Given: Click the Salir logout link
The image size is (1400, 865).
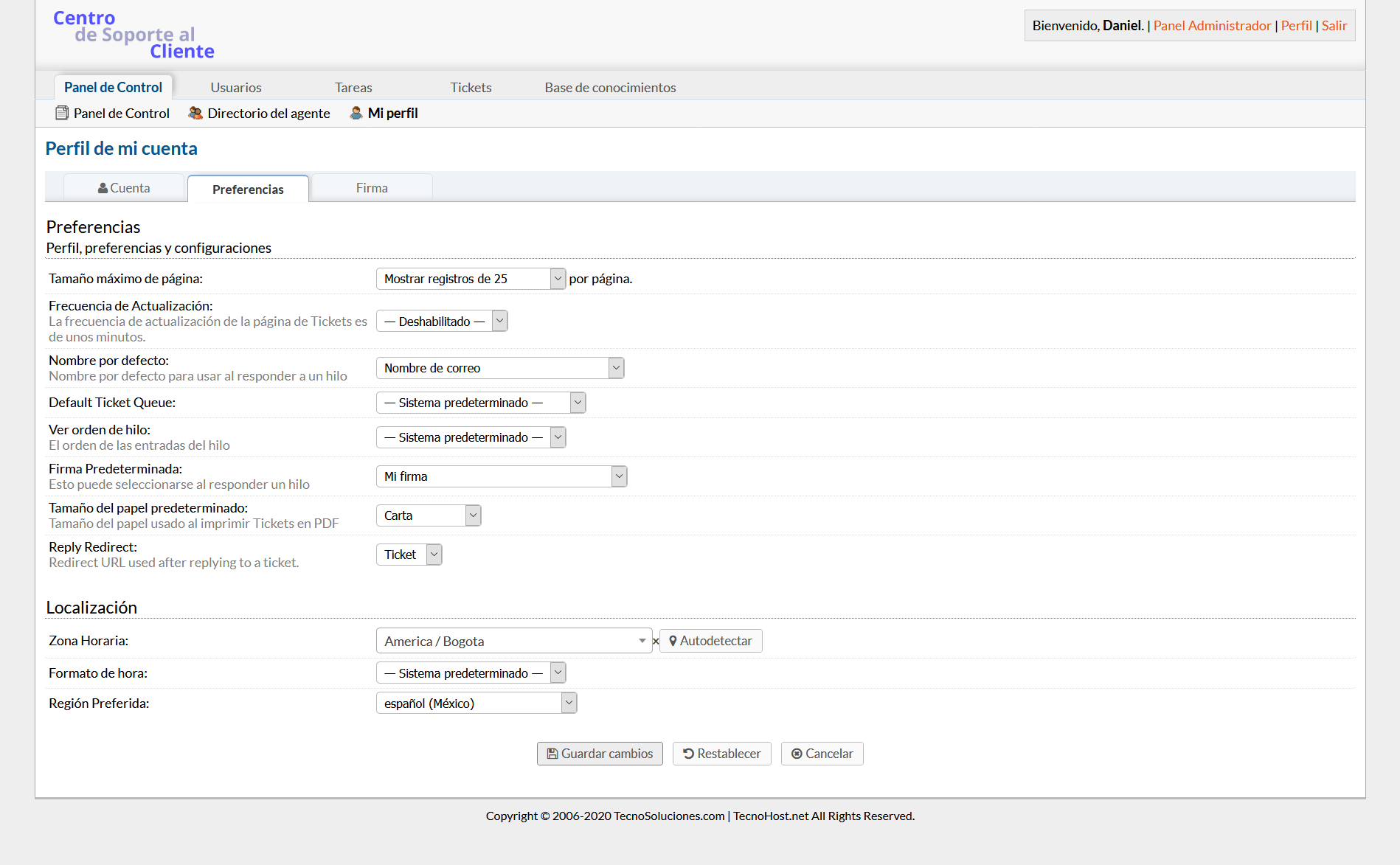Looking at the screenshot, I should coord(1334,26).
